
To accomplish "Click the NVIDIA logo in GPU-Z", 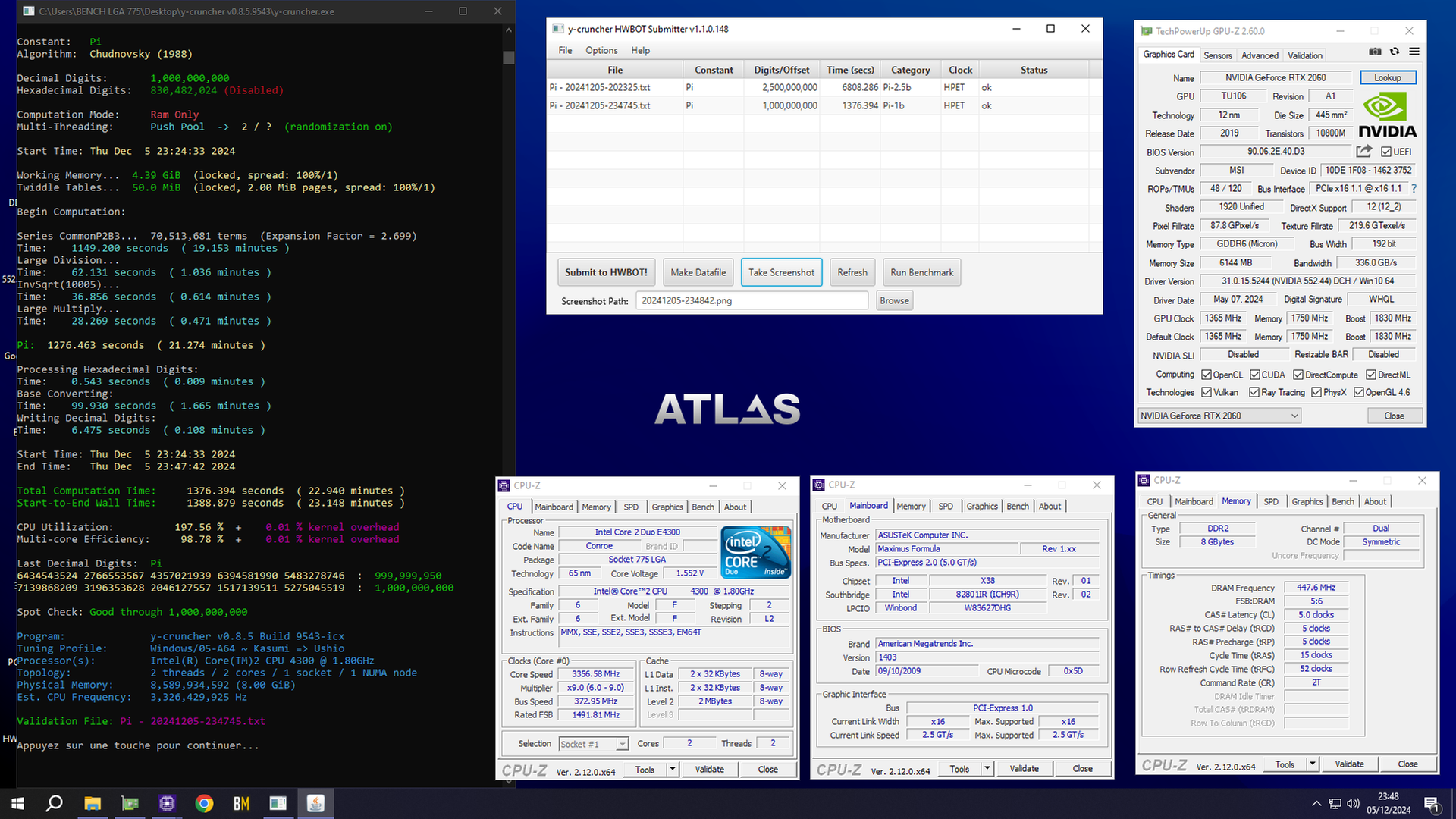I will [1387, 115].
